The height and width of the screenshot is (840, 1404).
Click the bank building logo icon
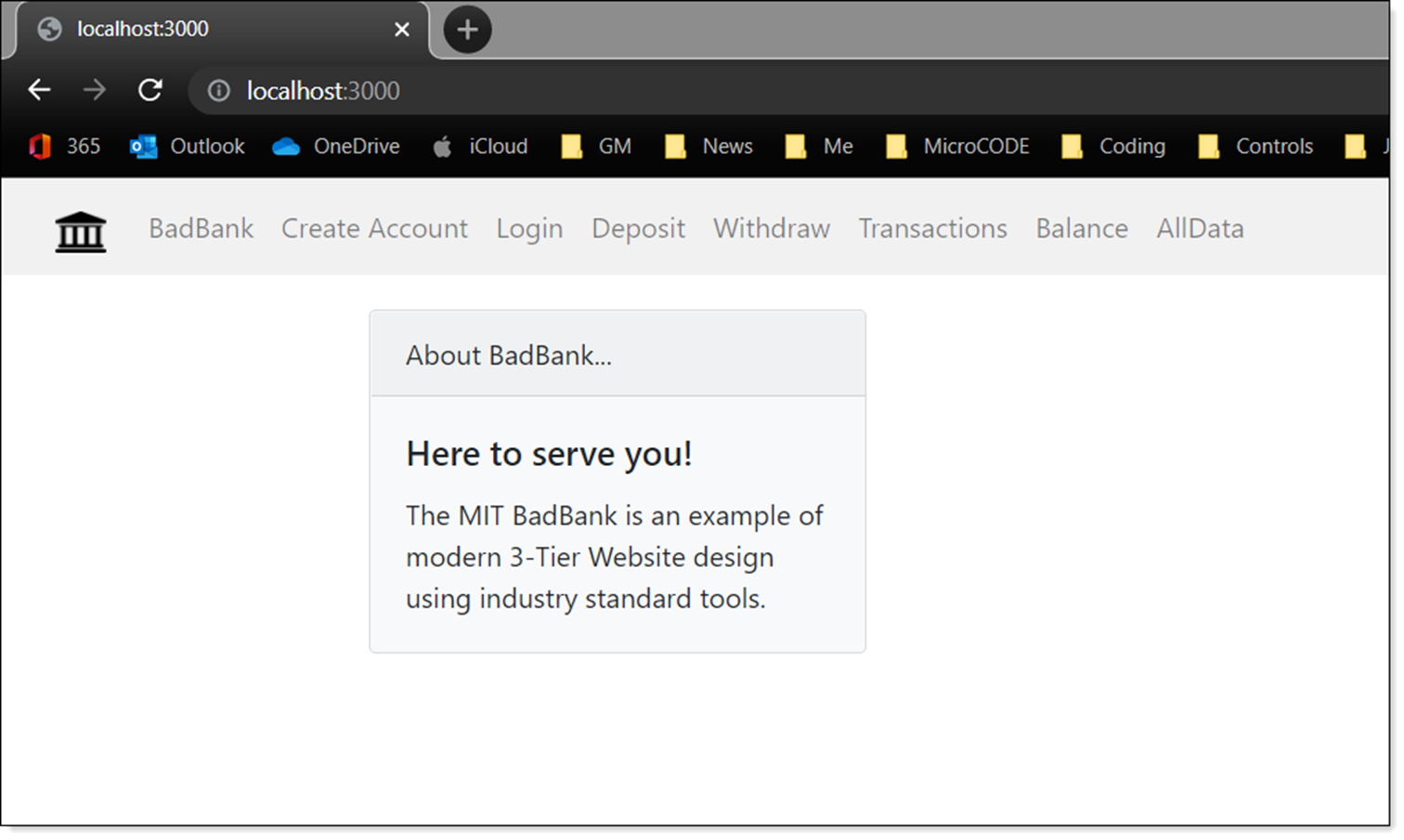point(81,231)
